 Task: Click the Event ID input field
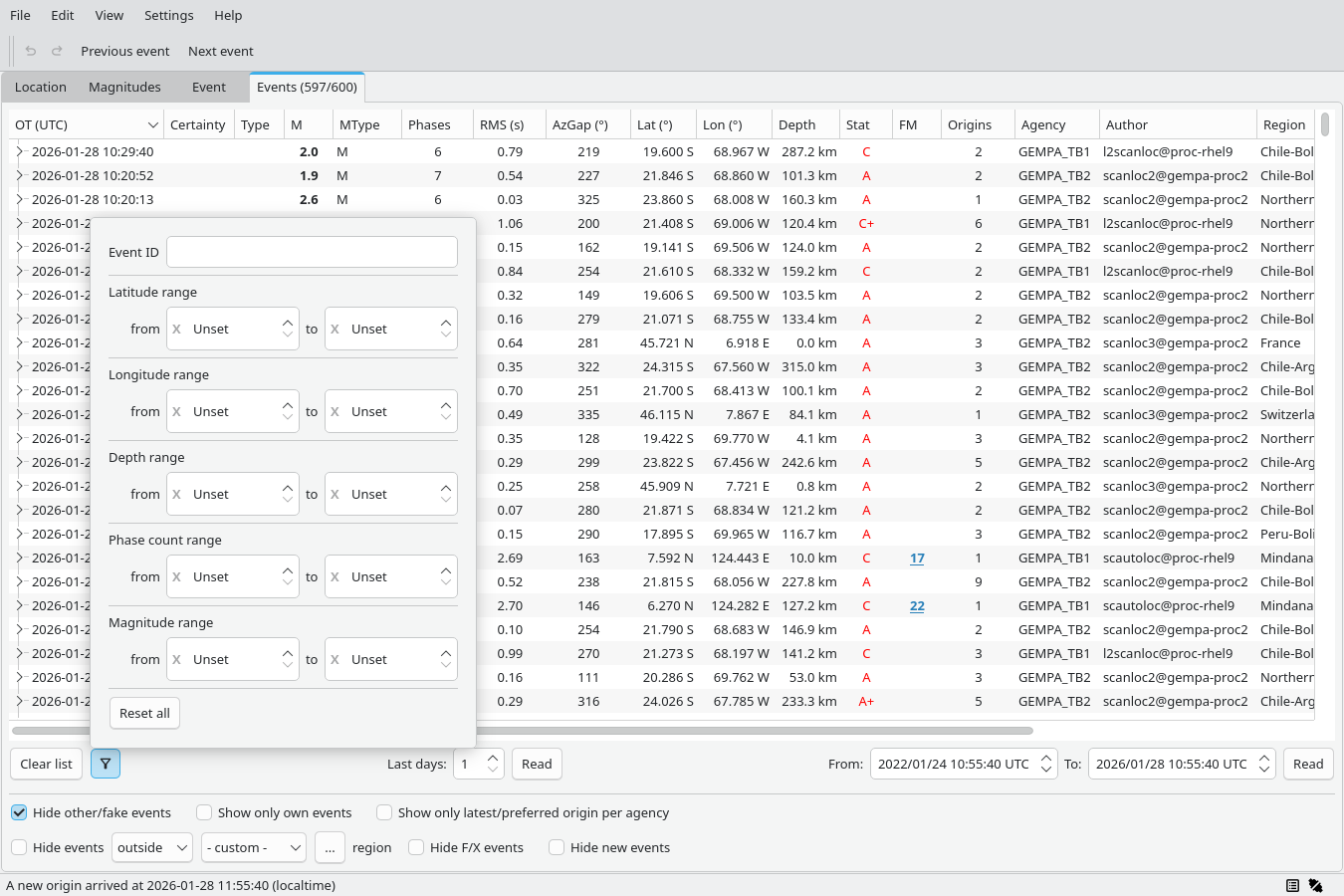tap(312, 252)
